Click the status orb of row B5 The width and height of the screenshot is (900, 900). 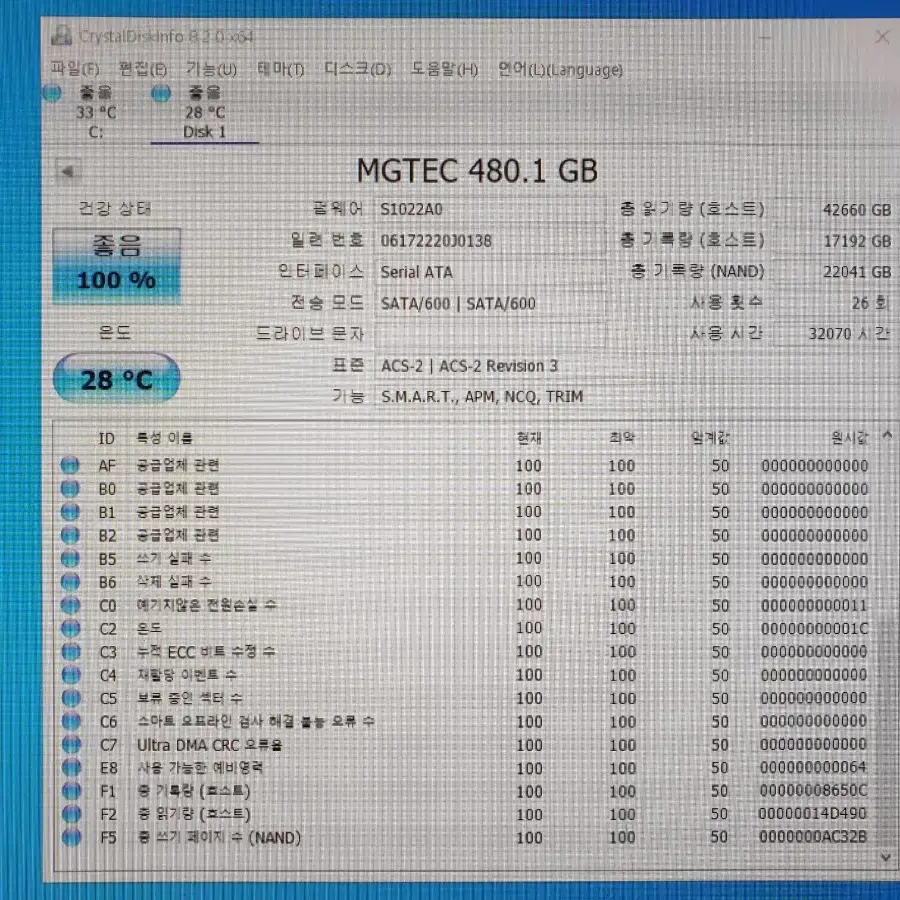(x=70, y=558)
